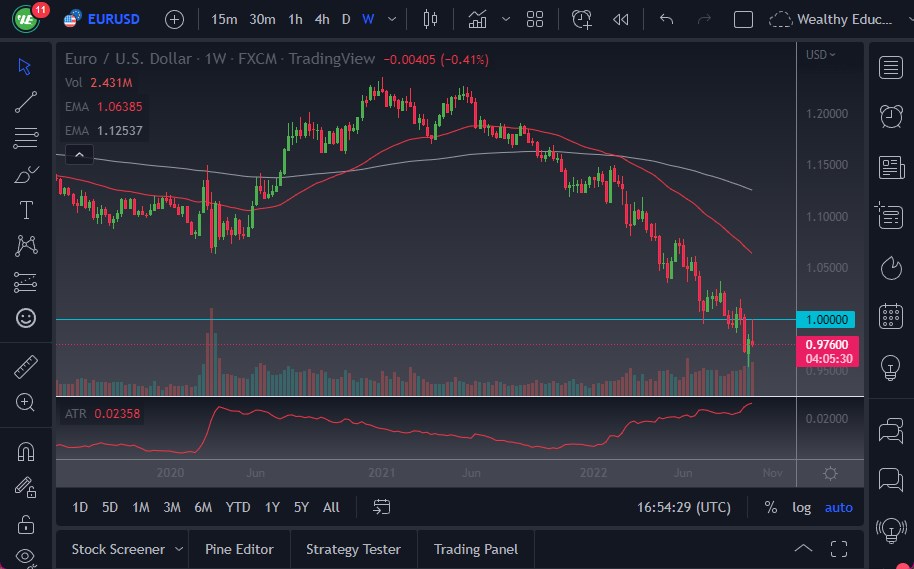
Task: Select the 4h timeframe button
Action: click(x=321, y=19)
